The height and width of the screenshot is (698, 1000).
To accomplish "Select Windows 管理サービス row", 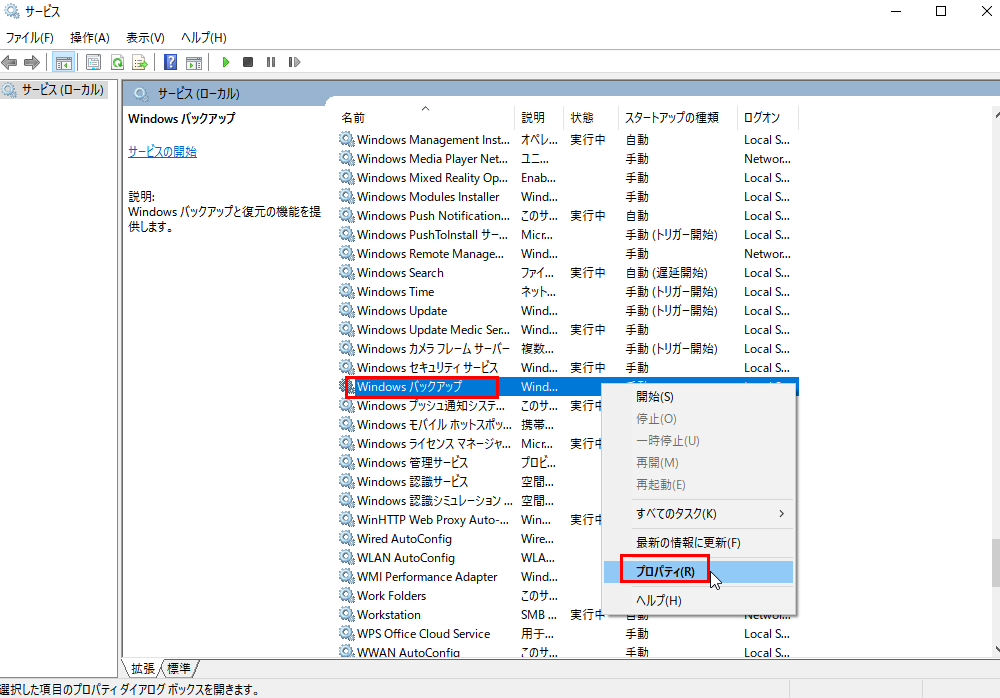I will point(470,463).
